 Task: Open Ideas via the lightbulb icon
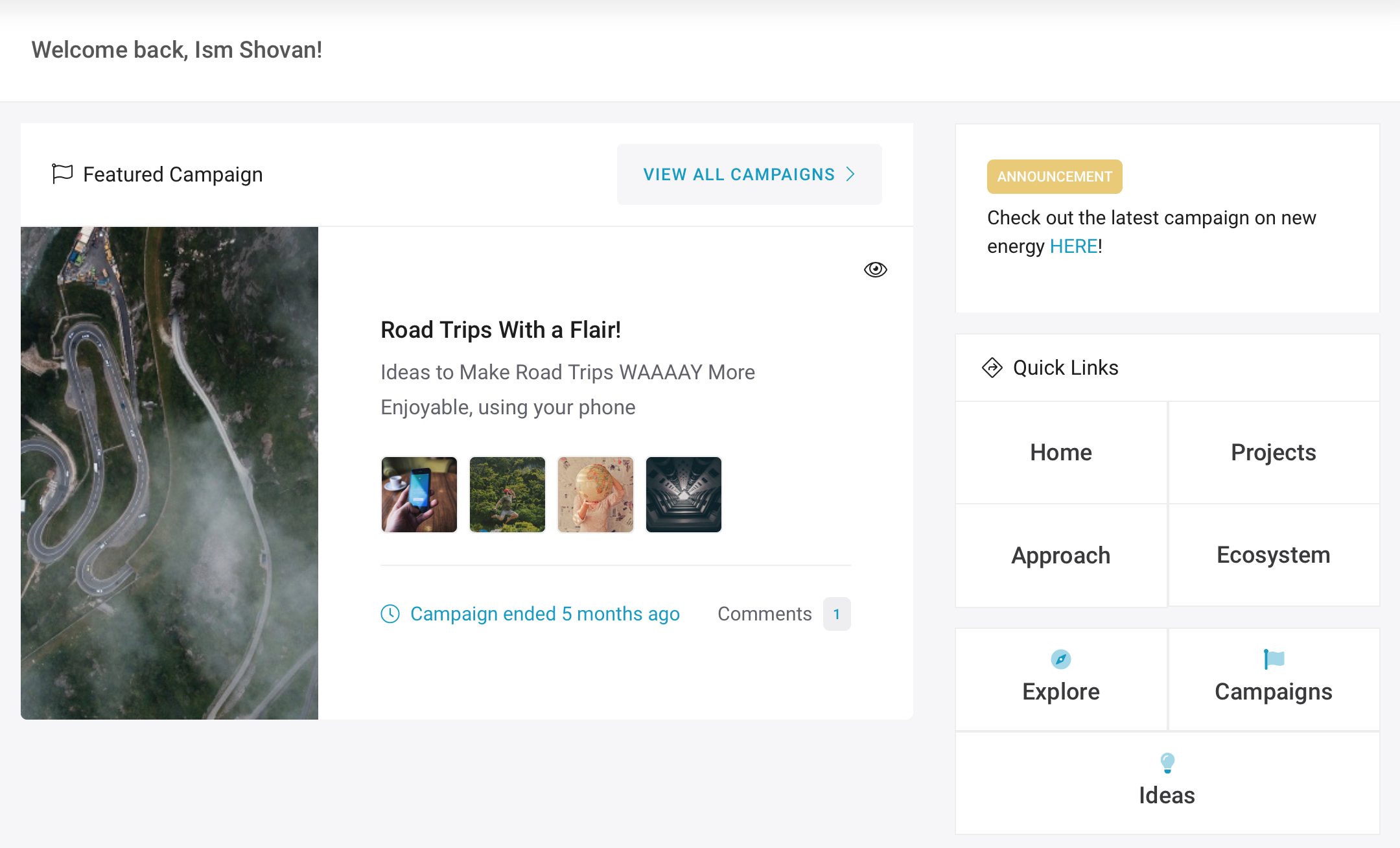pyautogui.click(x=1167, y=763)
